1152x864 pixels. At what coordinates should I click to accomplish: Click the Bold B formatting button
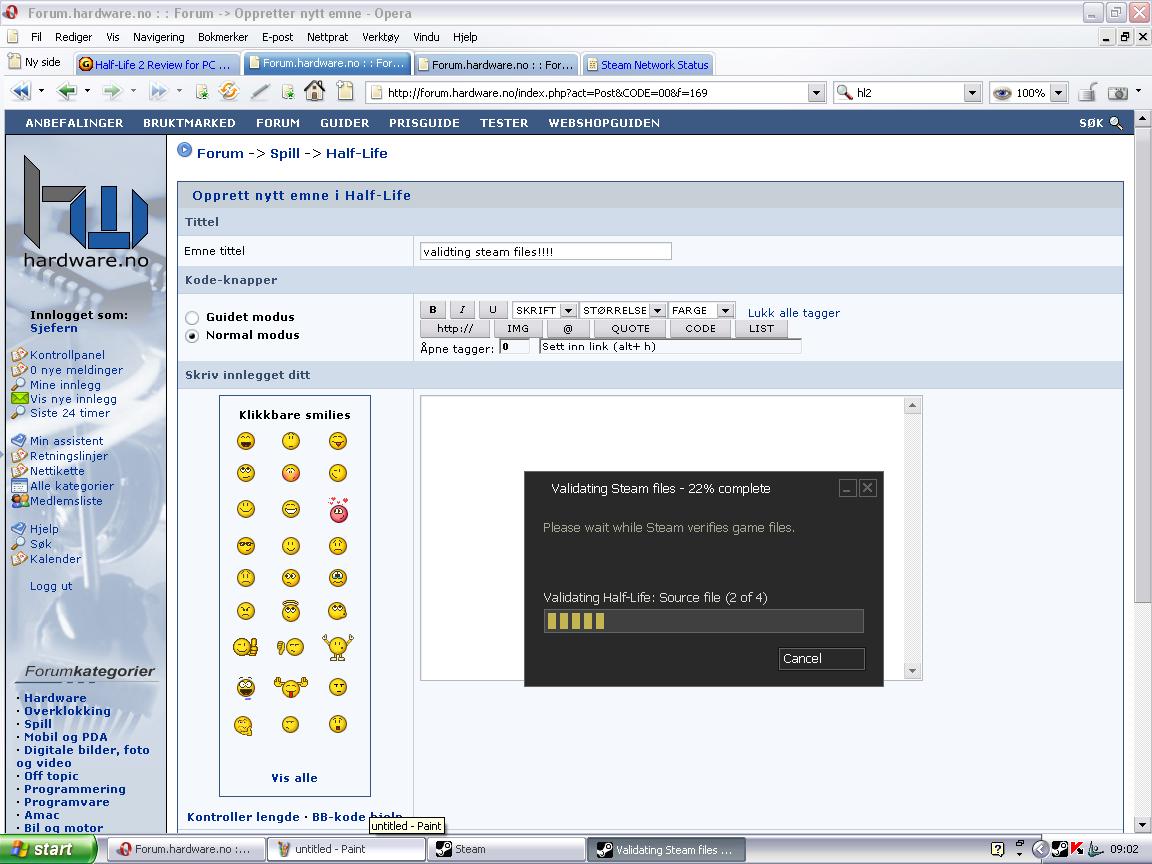[433, 310]
